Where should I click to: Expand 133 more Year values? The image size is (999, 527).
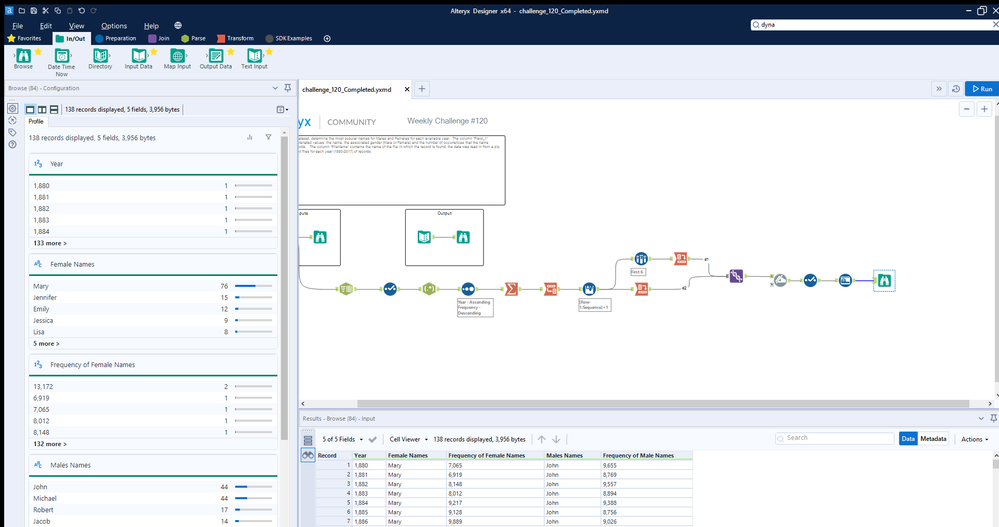pos(50,243)
